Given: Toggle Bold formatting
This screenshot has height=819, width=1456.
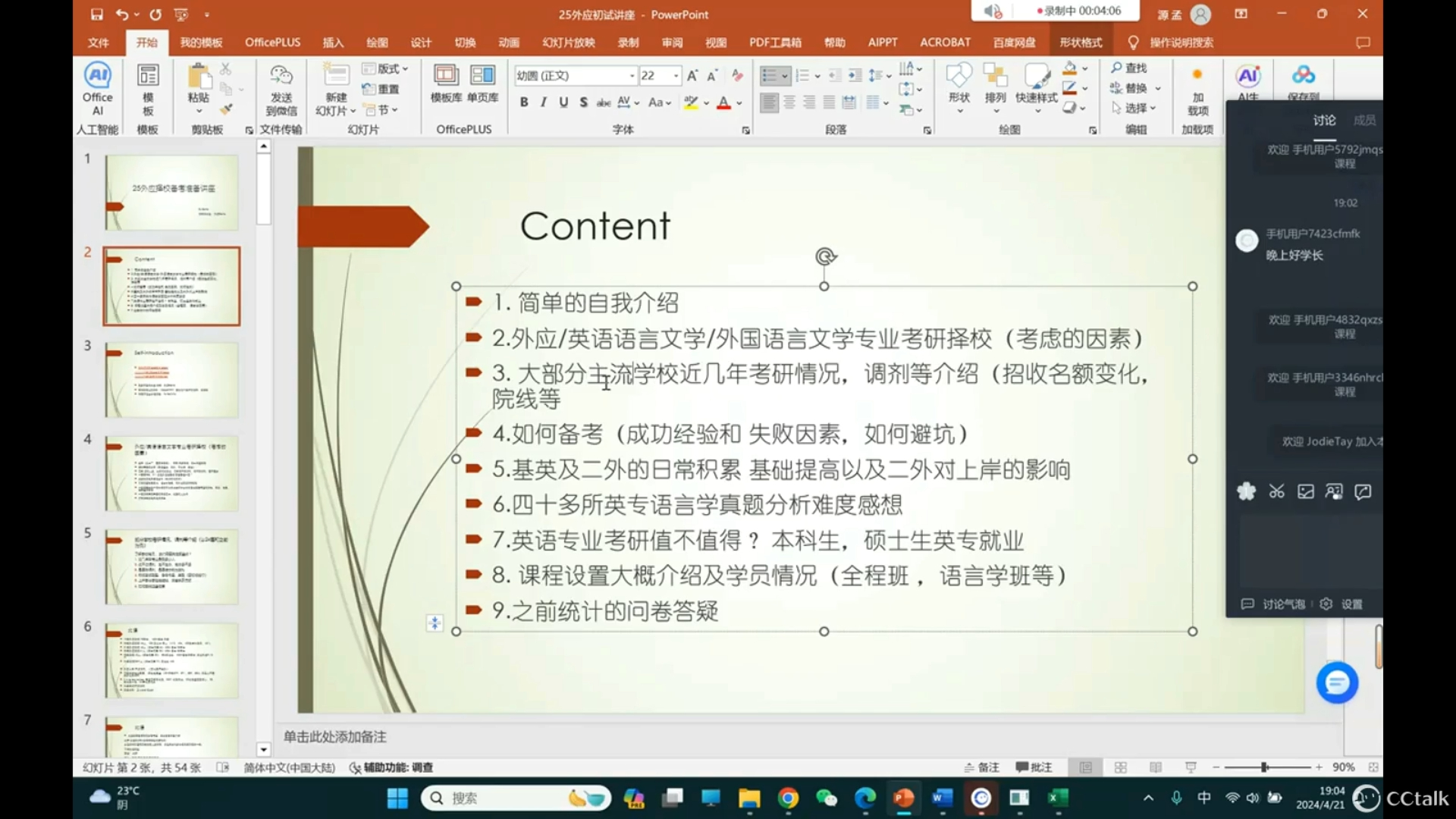Looking at the screenshot, I should pyautogui.click(x=523, y=102).
